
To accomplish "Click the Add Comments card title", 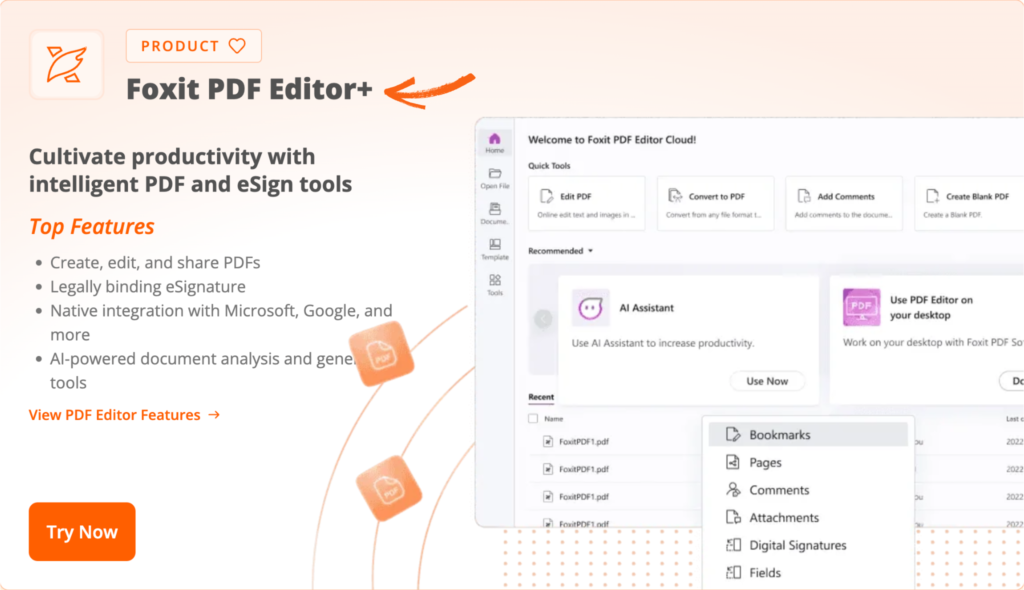I will (x=846, y=196).
